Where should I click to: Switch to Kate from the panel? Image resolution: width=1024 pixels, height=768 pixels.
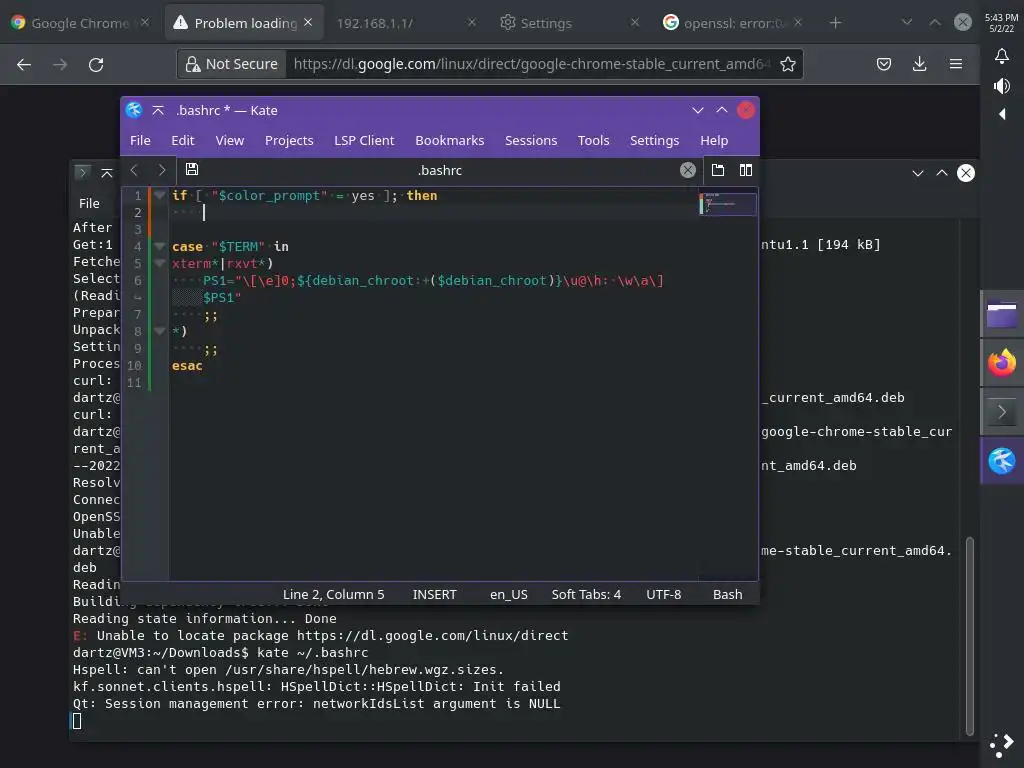[x=1002, y=461]
